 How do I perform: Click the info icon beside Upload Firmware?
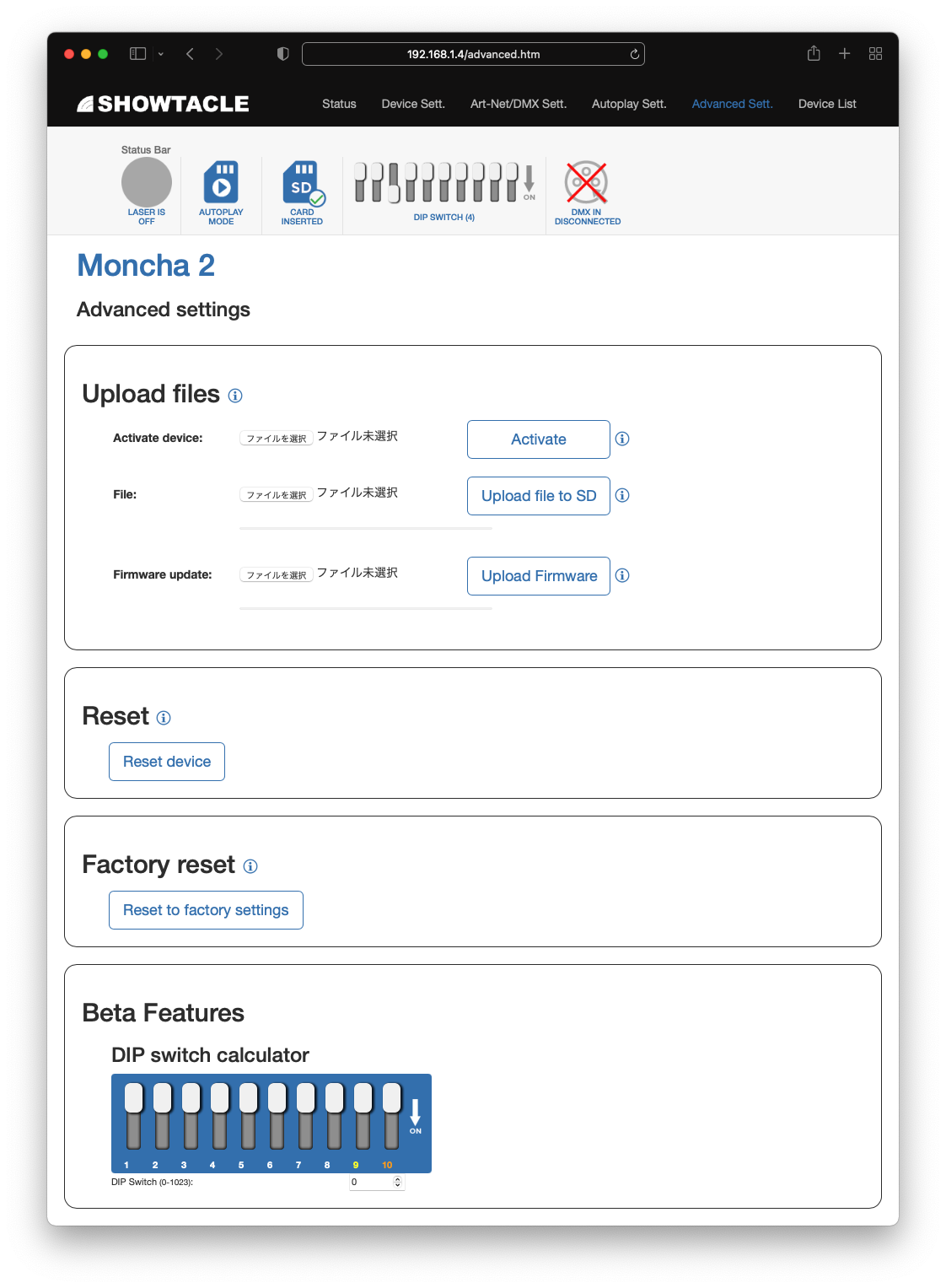coord(622,576)
